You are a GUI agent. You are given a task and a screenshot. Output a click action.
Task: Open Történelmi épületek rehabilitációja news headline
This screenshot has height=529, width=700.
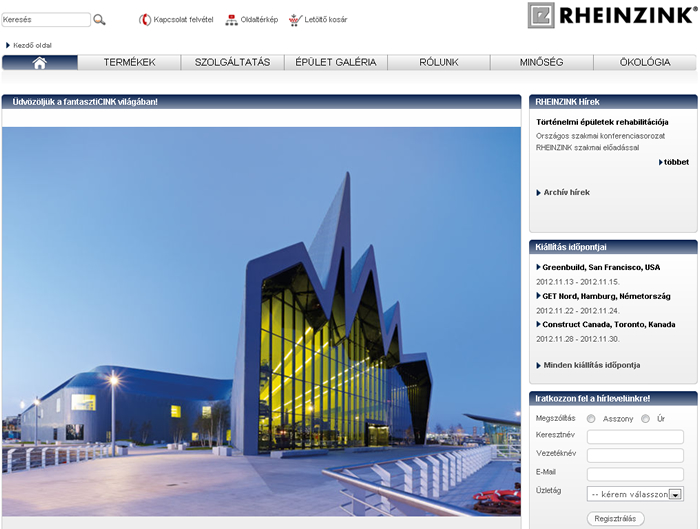coord(602,122)
